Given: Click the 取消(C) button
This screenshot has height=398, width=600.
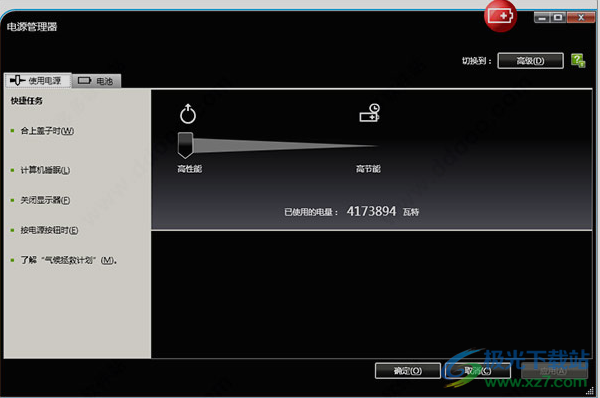Looking at the screenshot, I should (478, 370).
